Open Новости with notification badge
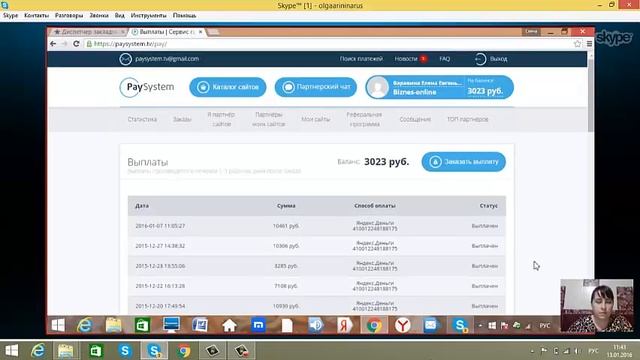 click(410, 59)
